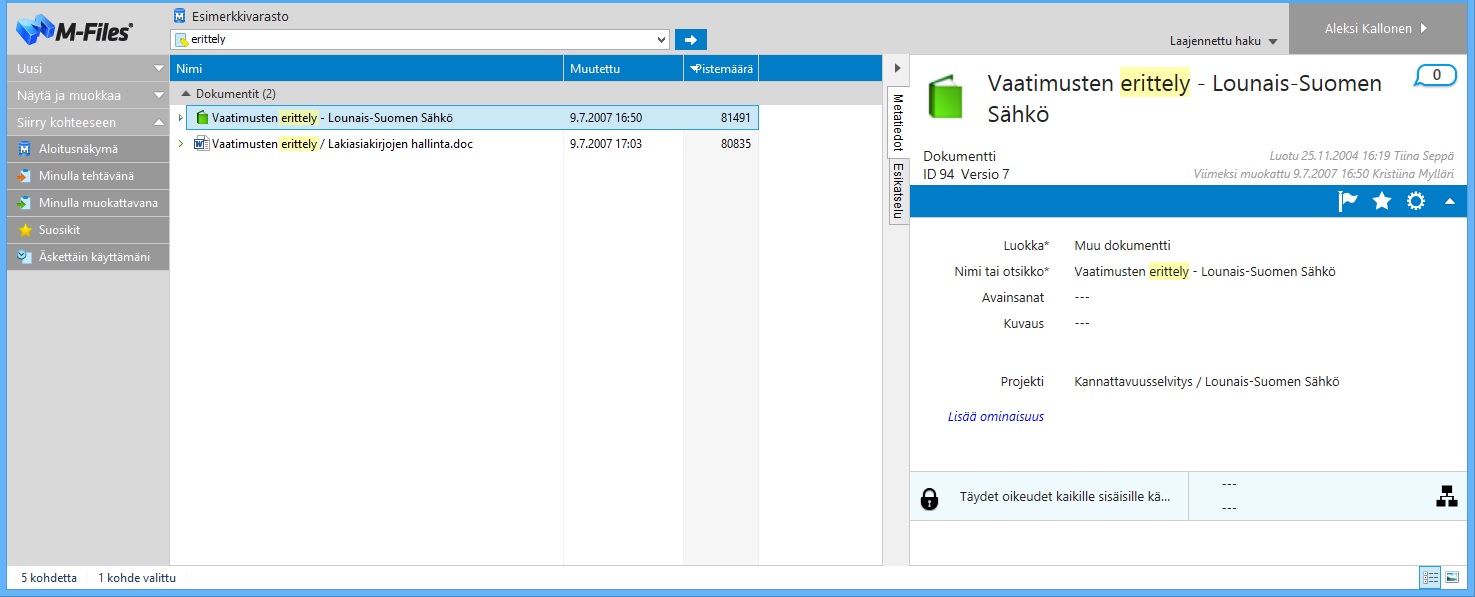Switch to the details list view icon
The height and width of the screenshot is (597, 1475).
tap(1430, 578)
